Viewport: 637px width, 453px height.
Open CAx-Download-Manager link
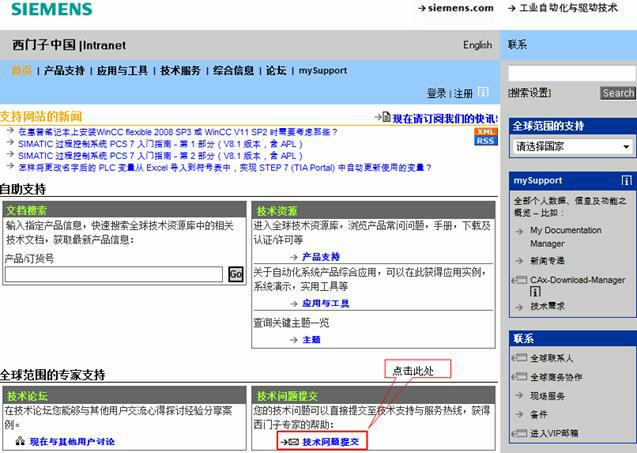[577, 280]
